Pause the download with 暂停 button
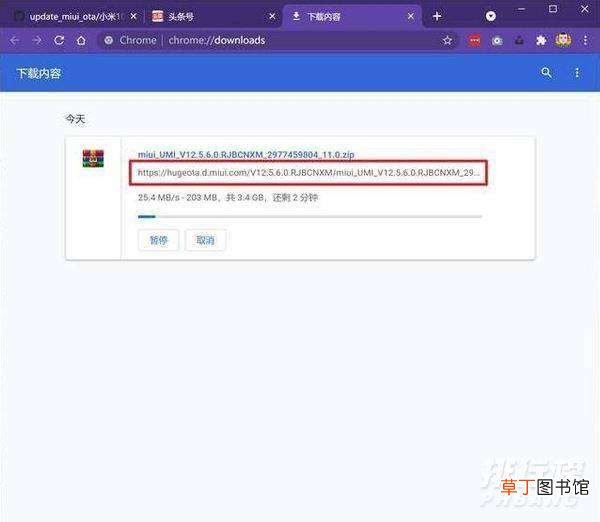The height and width of the screenshot is (522, 600). click(x=158, y=240)
